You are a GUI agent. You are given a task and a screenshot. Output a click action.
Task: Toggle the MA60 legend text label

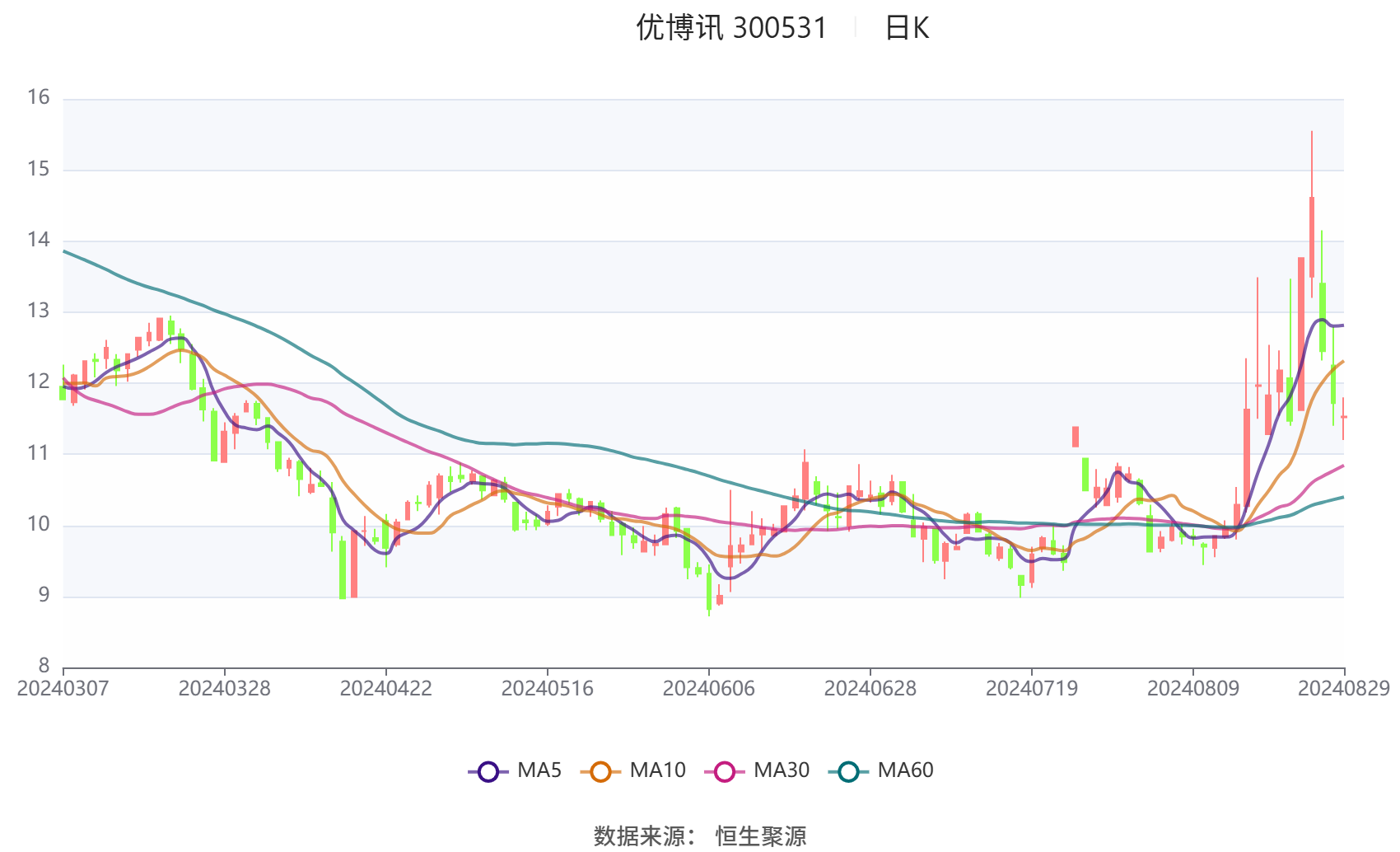905,770
